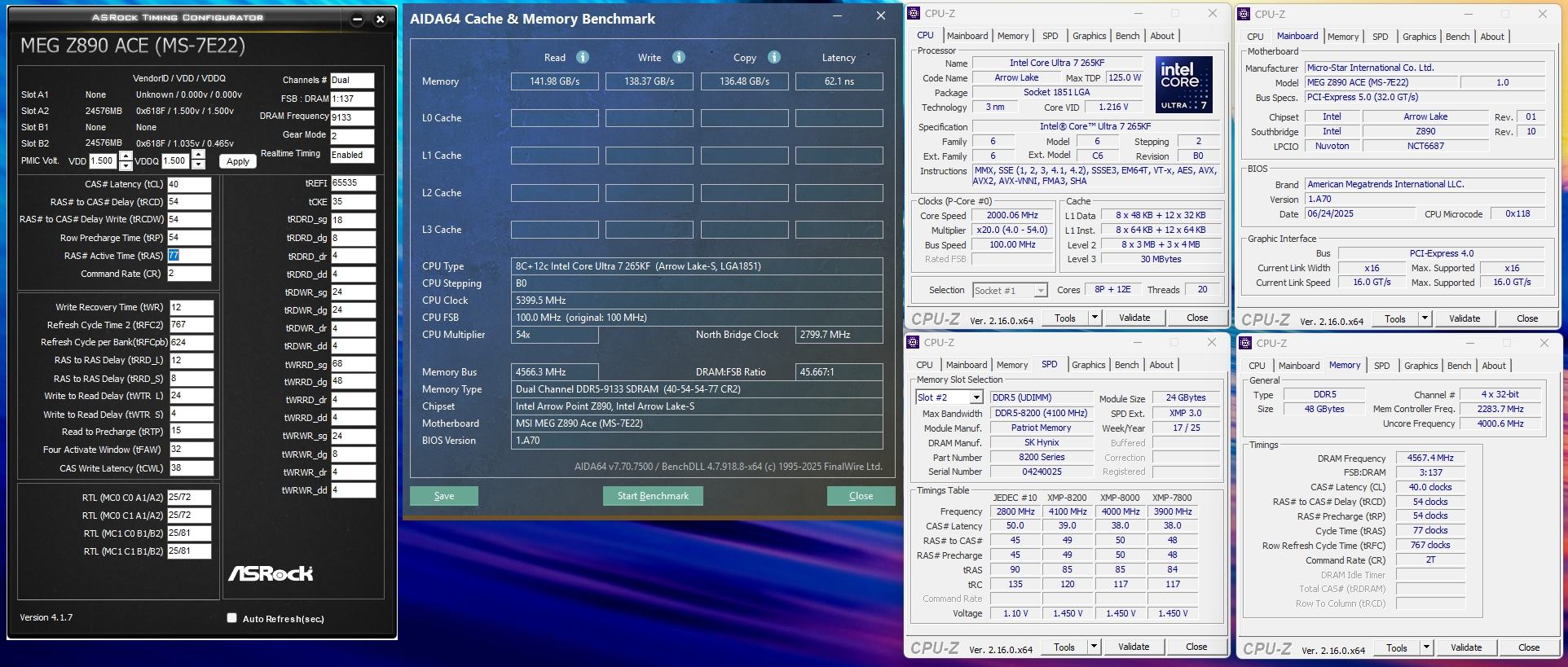Screen dimensions: 1568x667
Task: Click the info icon next to Read
Action: coord(583,57)
